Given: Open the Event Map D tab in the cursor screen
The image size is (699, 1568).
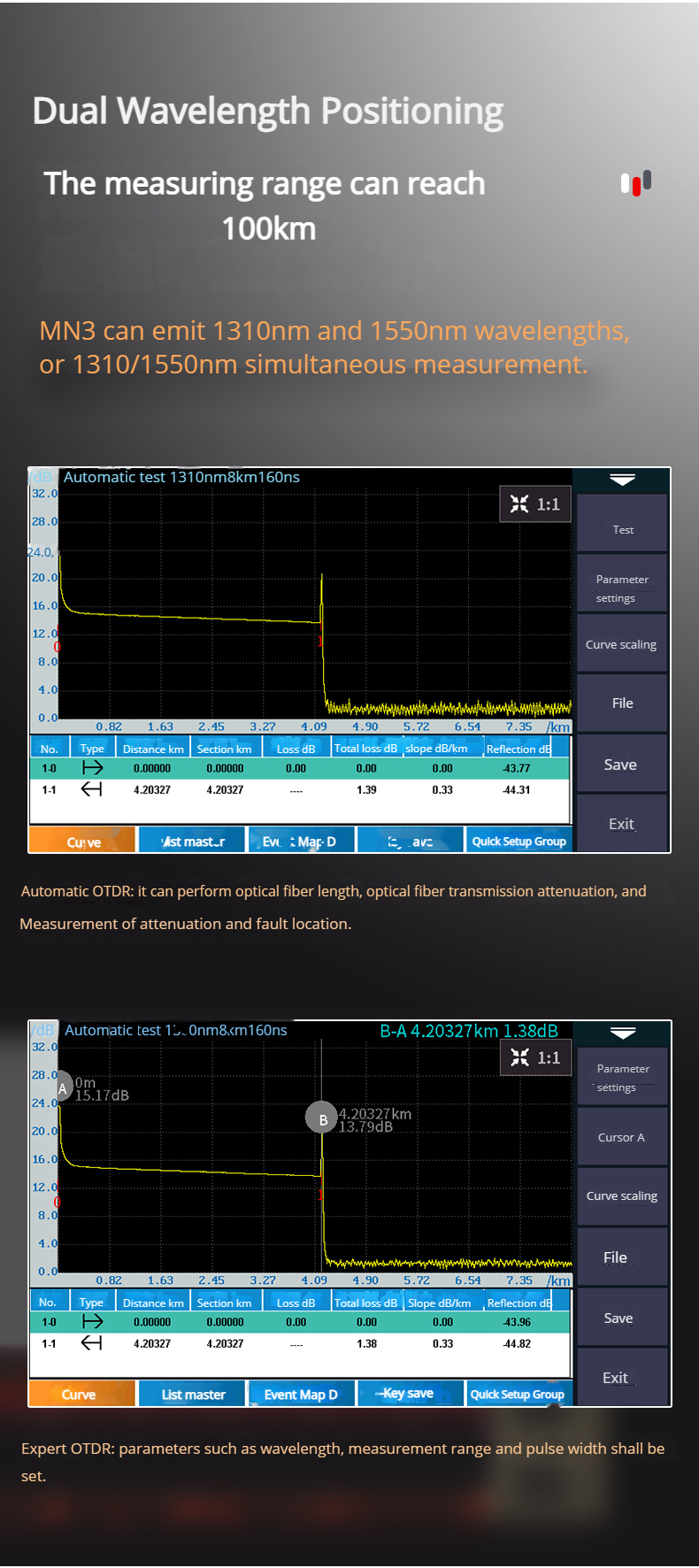Looking at the screenshot, I should tap(301, 1395).
